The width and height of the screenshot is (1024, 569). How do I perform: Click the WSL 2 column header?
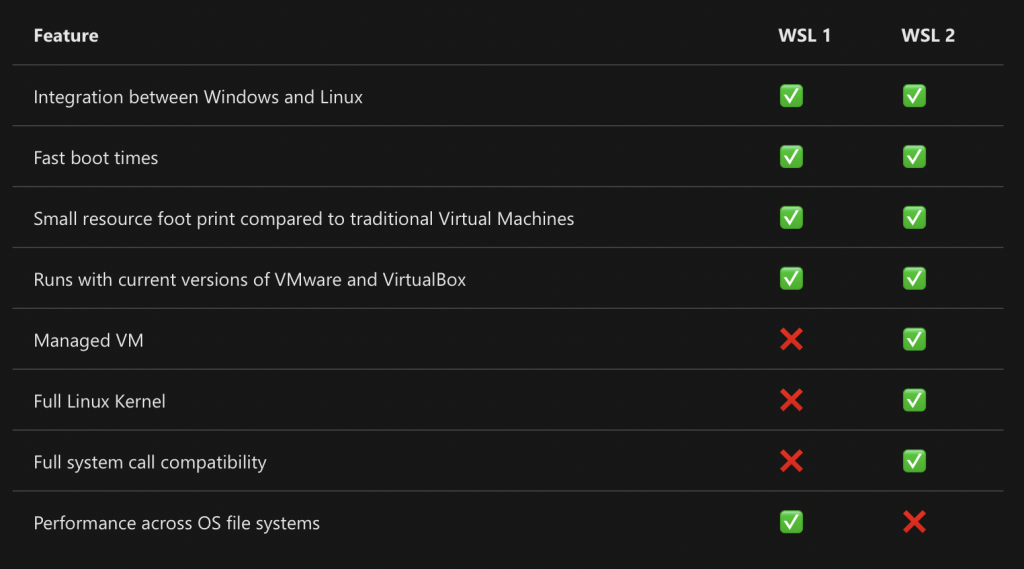coord(928,36)
